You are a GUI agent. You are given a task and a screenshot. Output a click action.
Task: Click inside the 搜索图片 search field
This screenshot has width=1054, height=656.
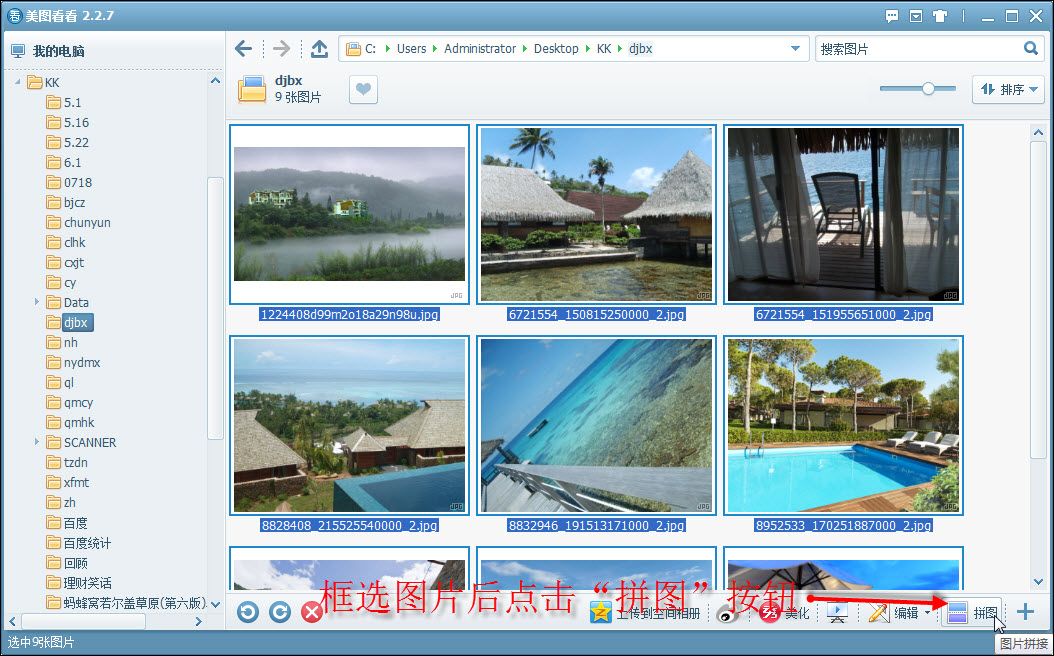[x=918, y=48]
